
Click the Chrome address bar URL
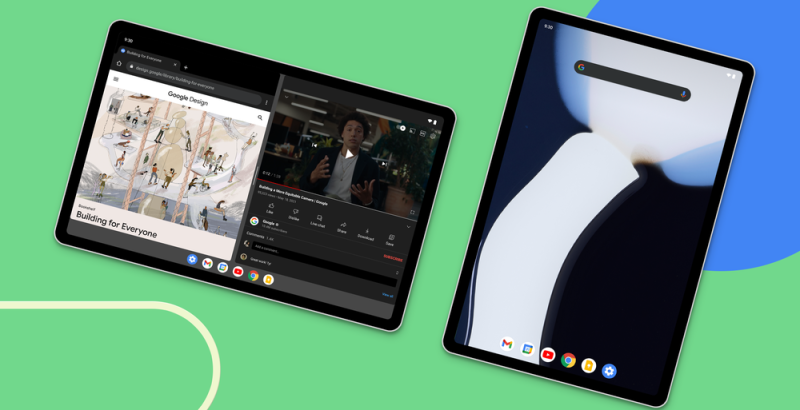pos(174,78)
